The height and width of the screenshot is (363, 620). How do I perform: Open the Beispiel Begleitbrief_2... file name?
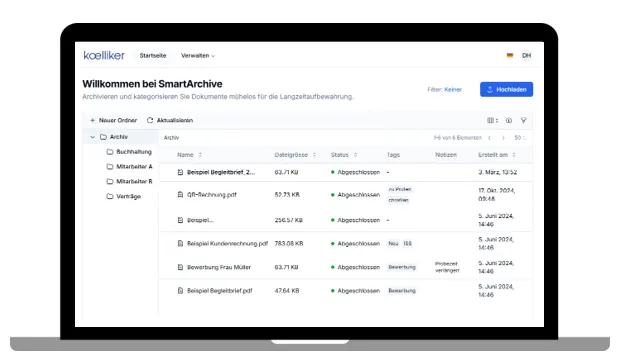(x=221, y=172)
